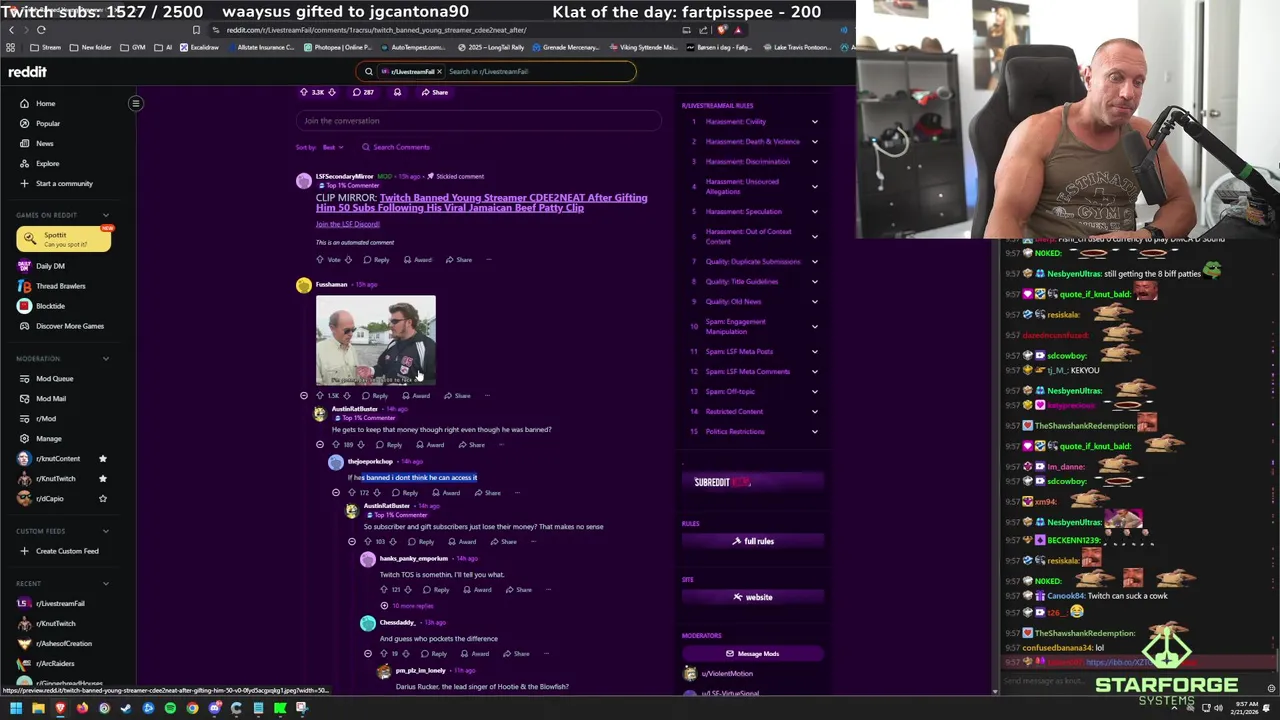The image size is (1280, 720).
Task: Open the Trailer Park Boys image thumbnail
Action: tap(376, 340)
